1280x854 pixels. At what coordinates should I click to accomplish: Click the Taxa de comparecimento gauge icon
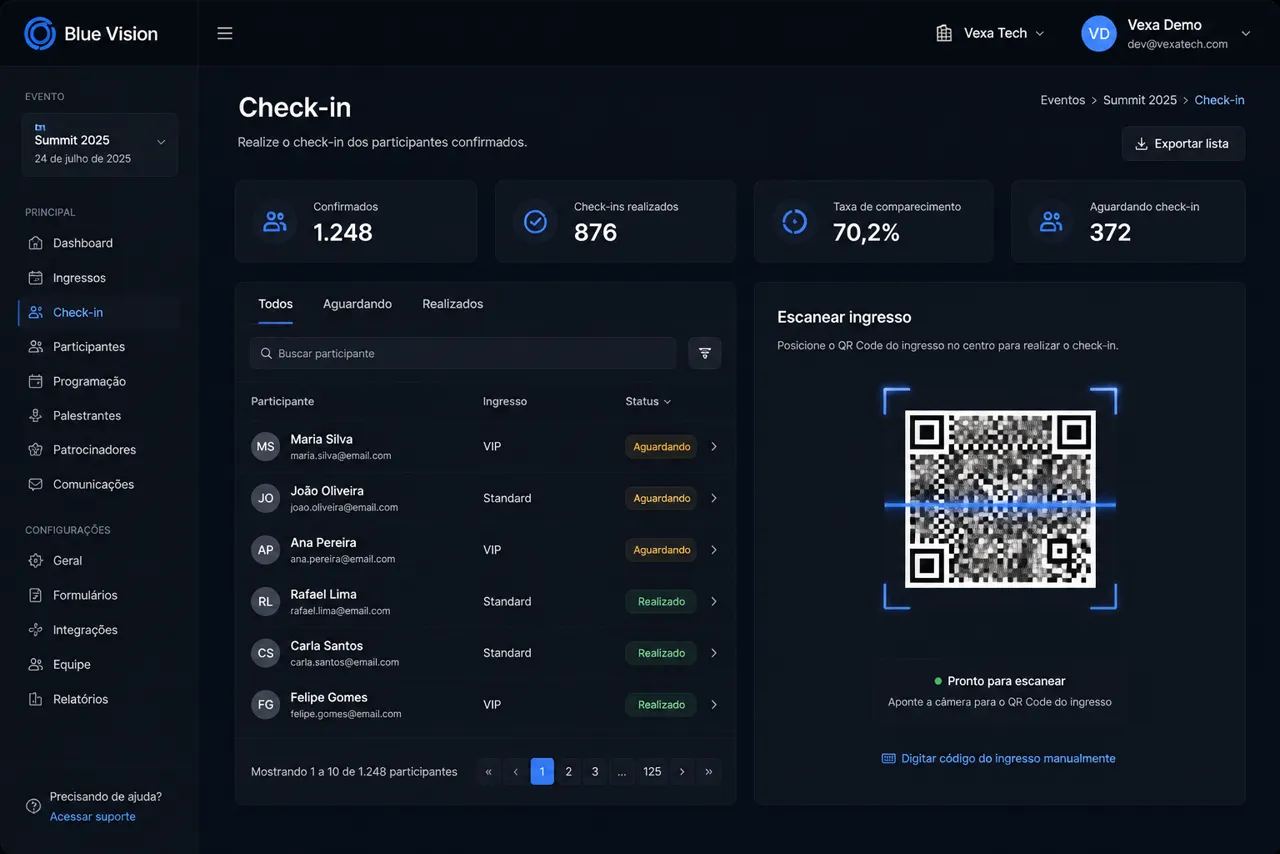tap(795, 221)
